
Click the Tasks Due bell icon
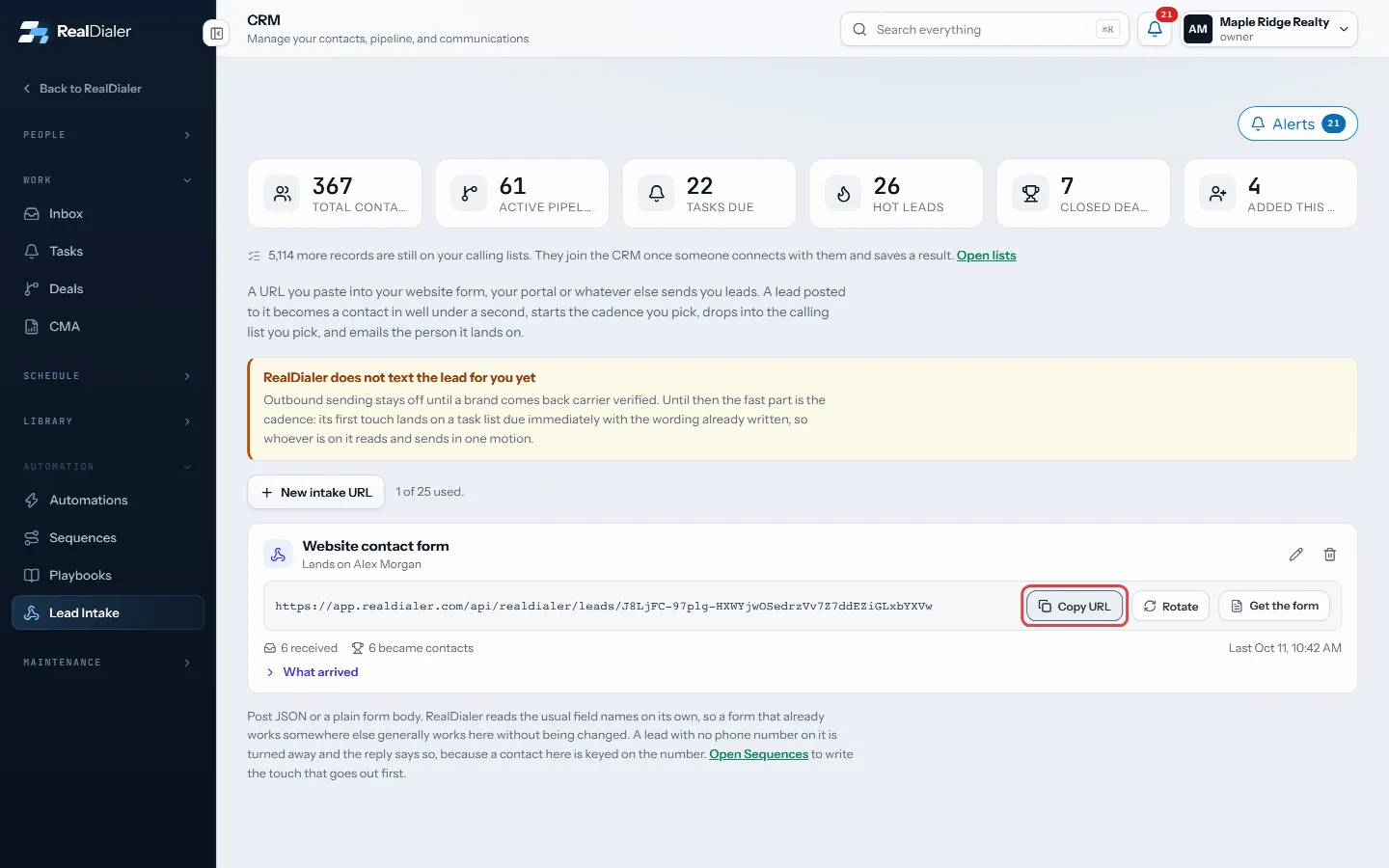click(656, 194)
